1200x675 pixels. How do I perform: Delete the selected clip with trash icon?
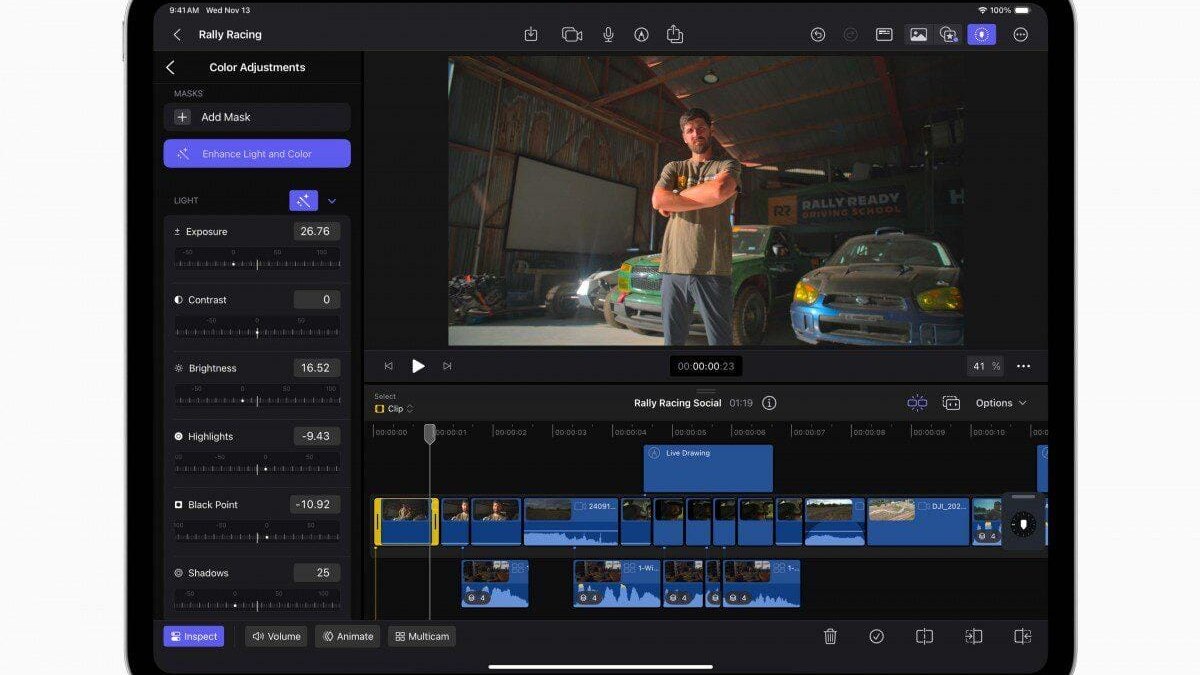pos(830,636)
